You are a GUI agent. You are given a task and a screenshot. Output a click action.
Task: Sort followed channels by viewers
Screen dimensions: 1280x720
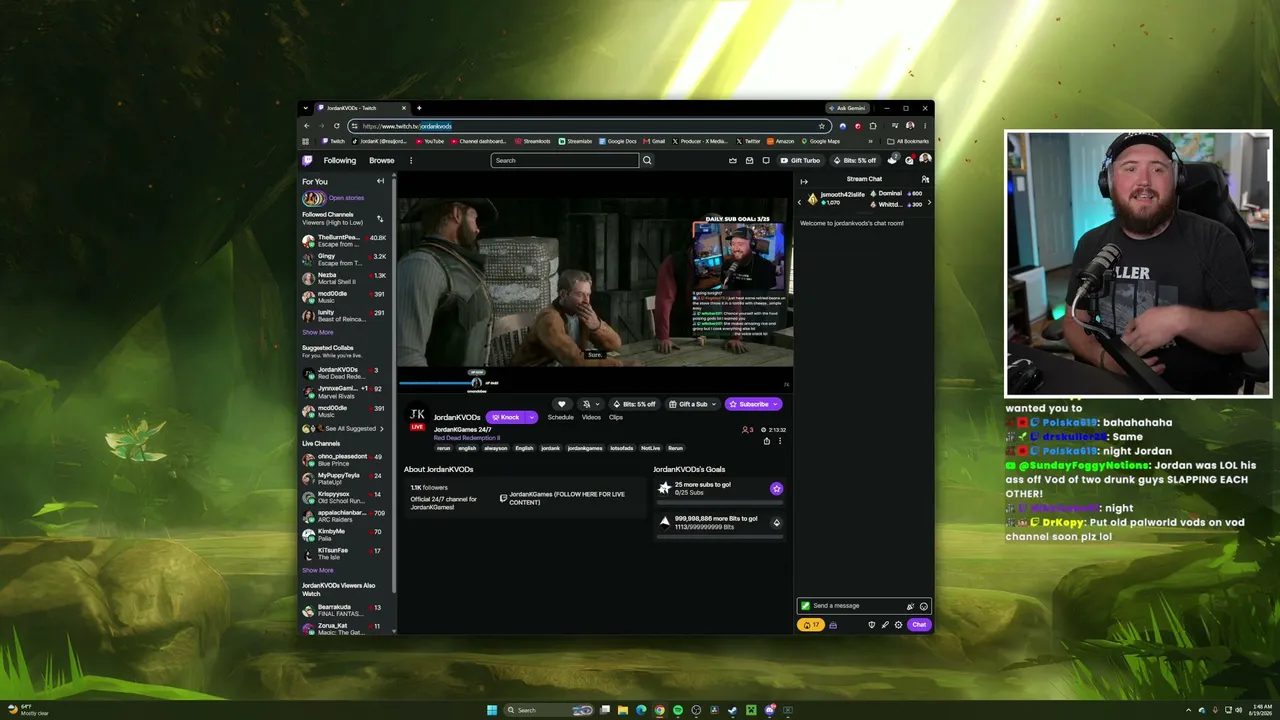[x=380, y=218]
